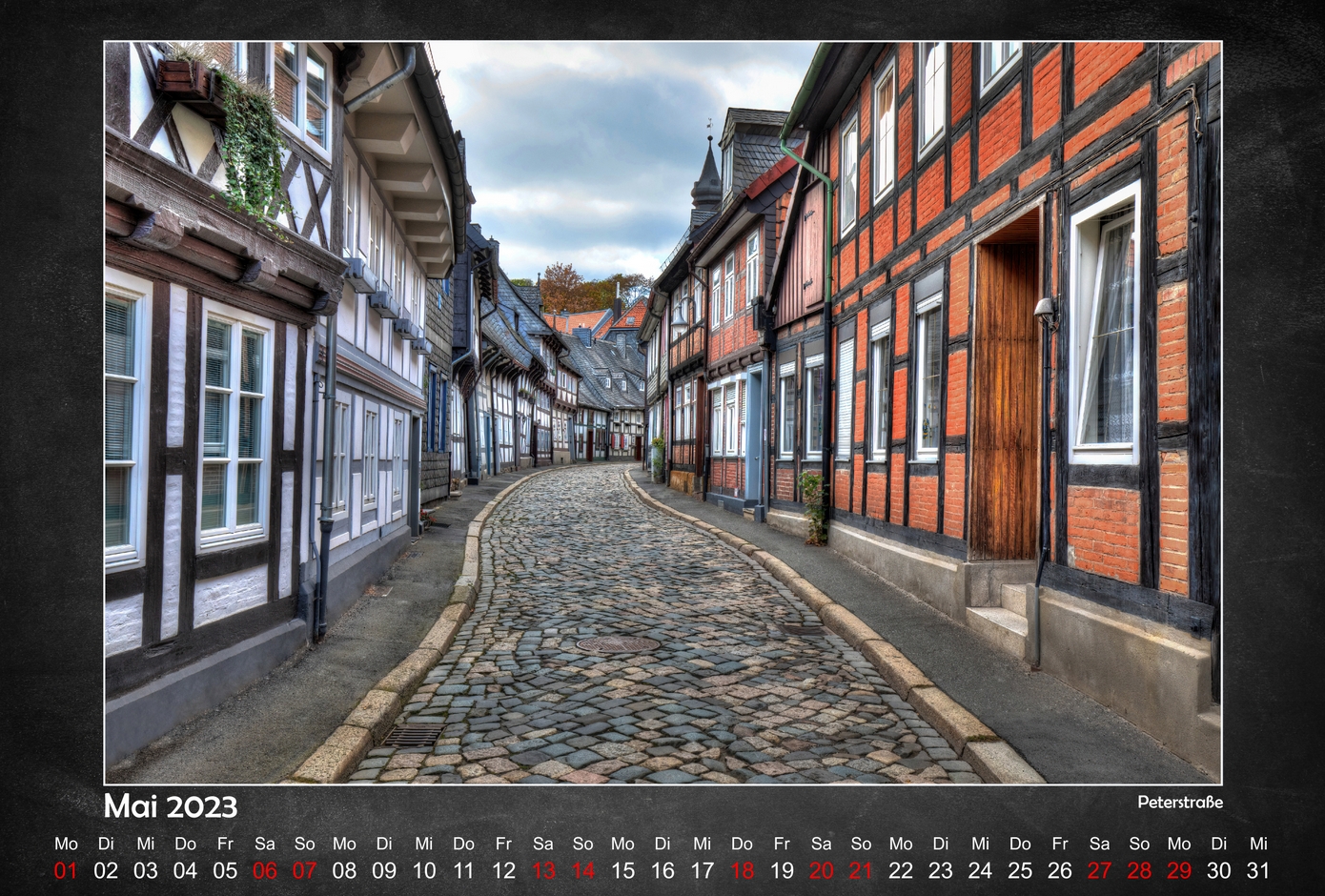Choose the red date 27
Viewport: 1325px width, 896px height.
(1100, 870)
